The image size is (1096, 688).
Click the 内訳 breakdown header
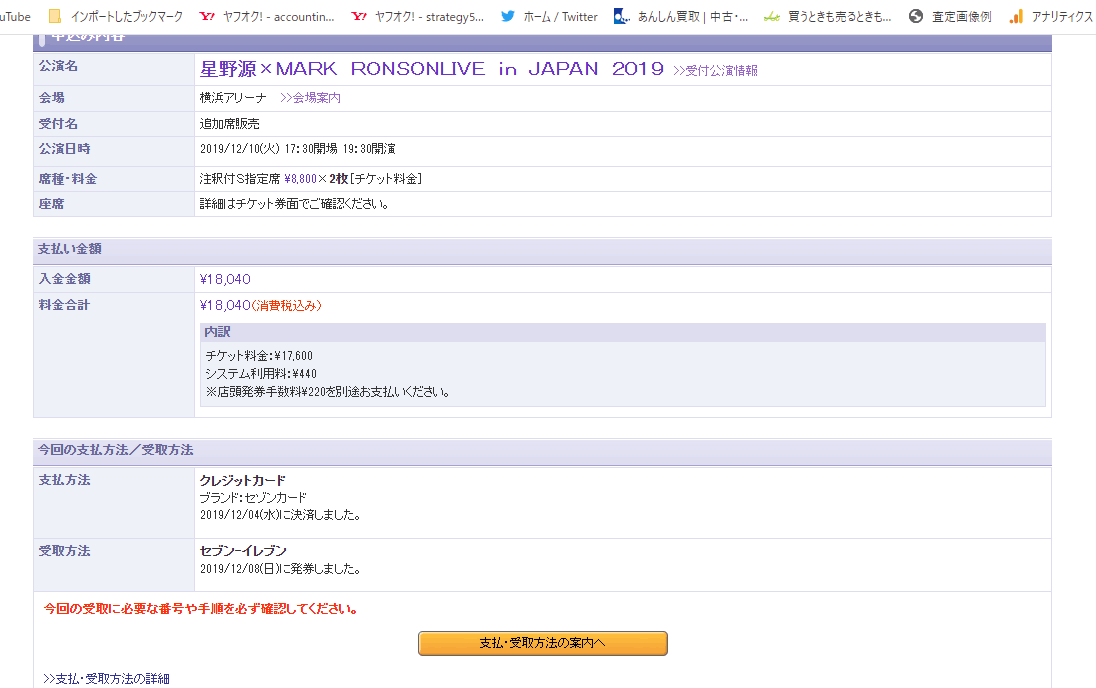point(217,332)
